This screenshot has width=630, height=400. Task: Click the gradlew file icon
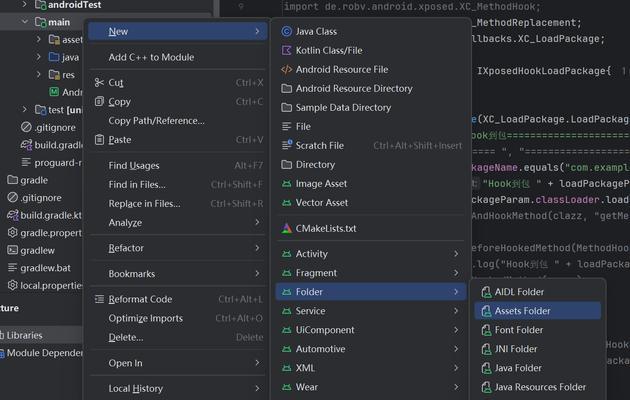tap(12, 250)
